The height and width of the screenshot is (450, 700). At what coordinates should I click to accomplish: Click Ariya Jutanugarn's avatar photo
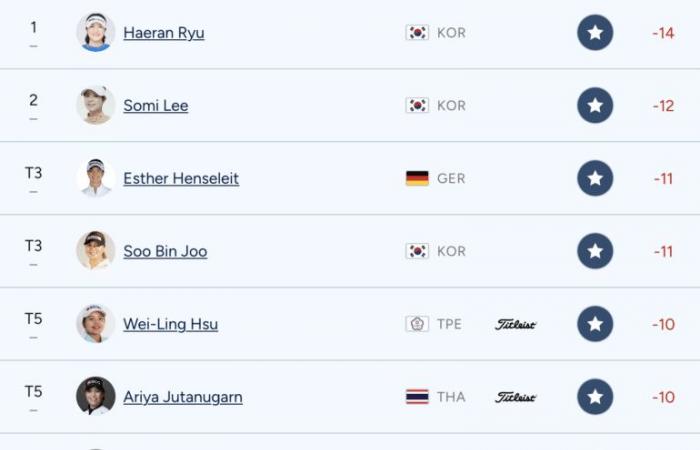tap(96, 396)
